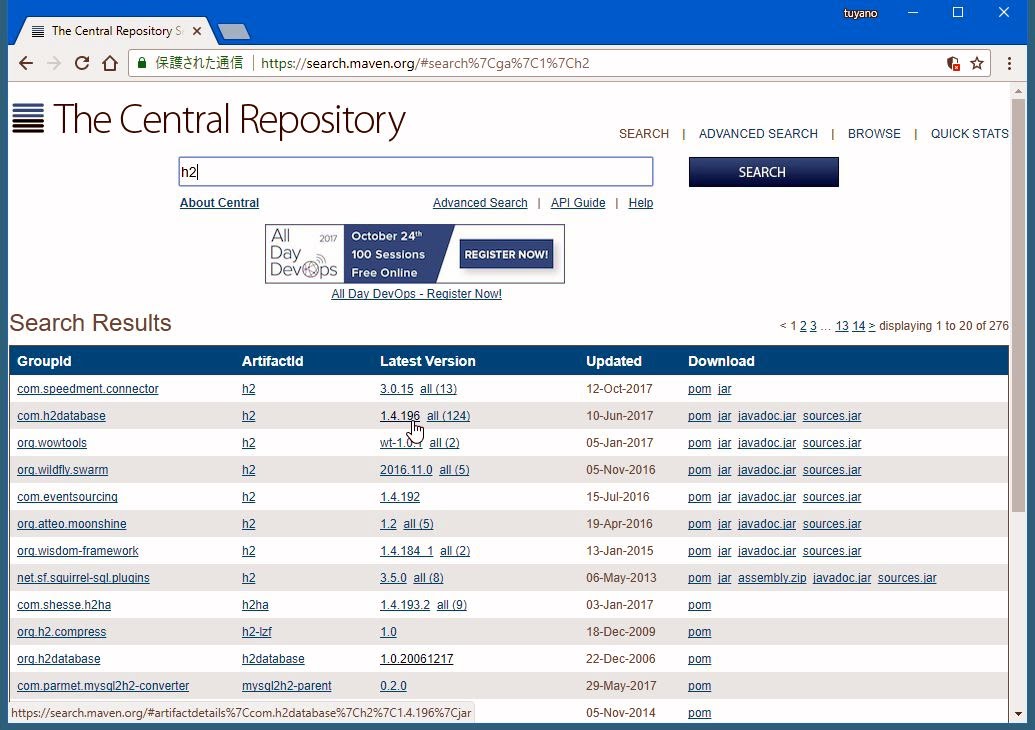1035x730 pixels.
Task: Go to results page 14
Action: (858, 326)
